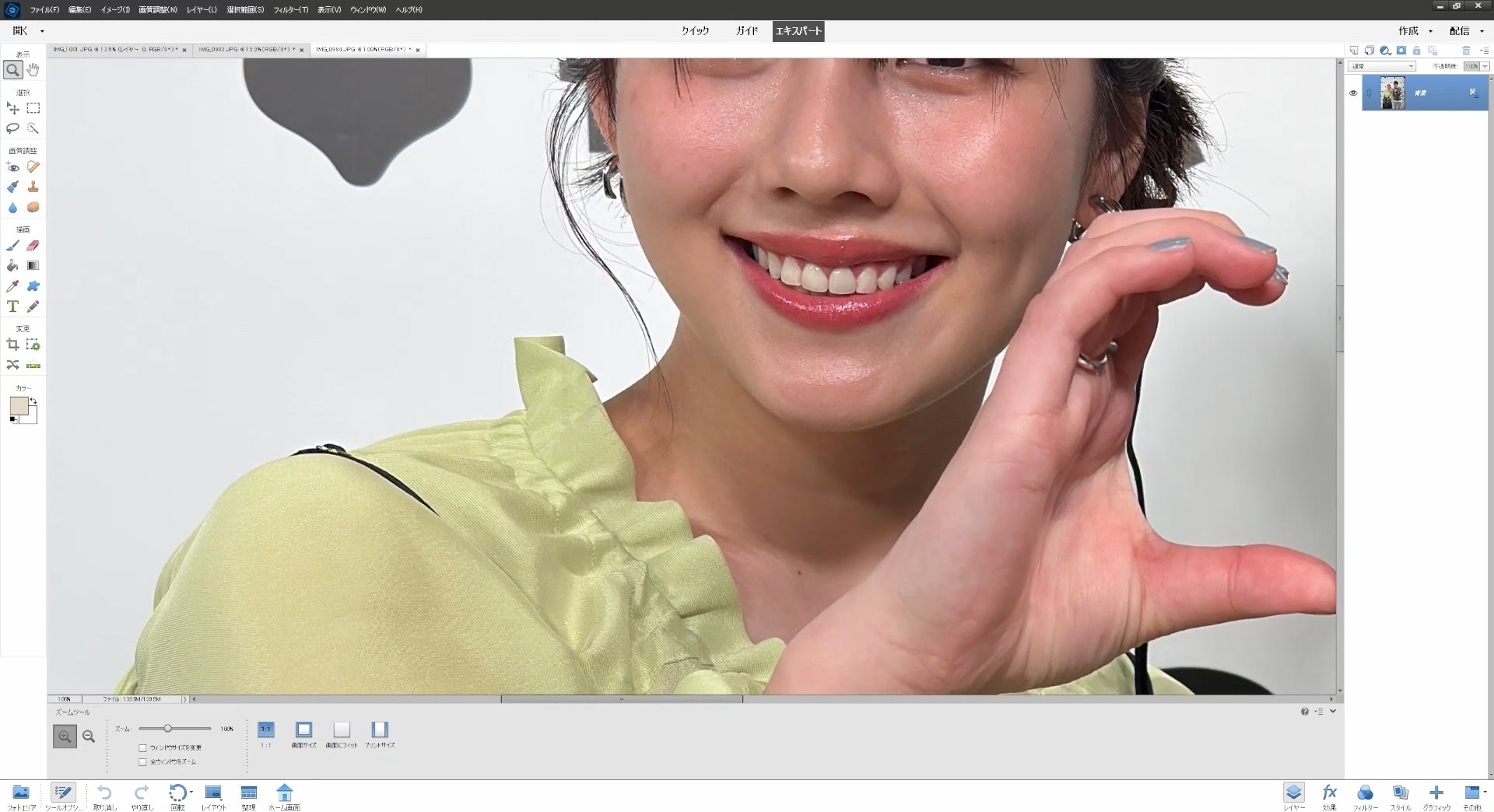Select the Crop tool
The height and width of the screenshot is (812, 1494).
[x=12, y=345]
